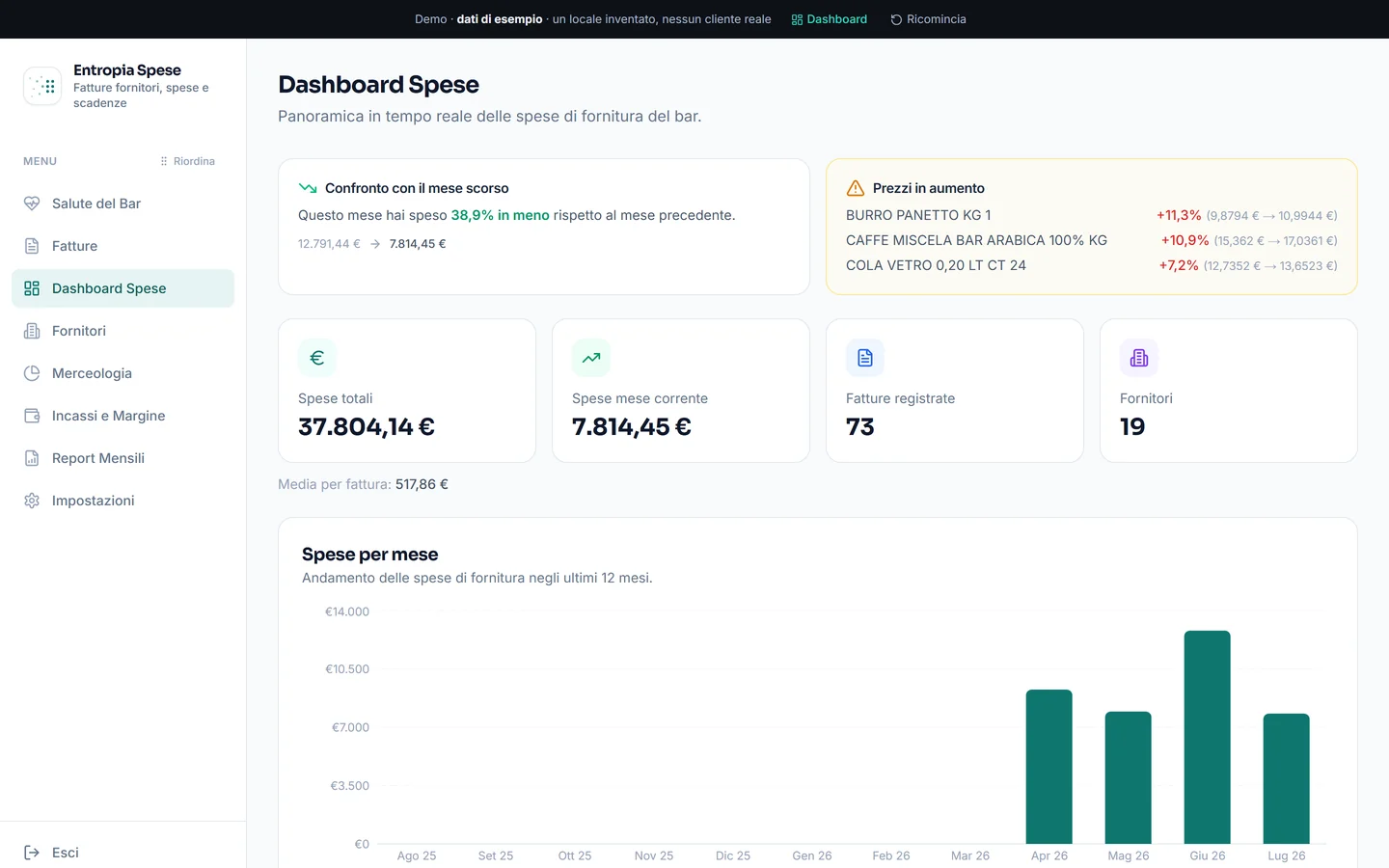Click the pie chart icon beside Merceologia
This screenshot has height=868, width=1389.
point(32,373)
